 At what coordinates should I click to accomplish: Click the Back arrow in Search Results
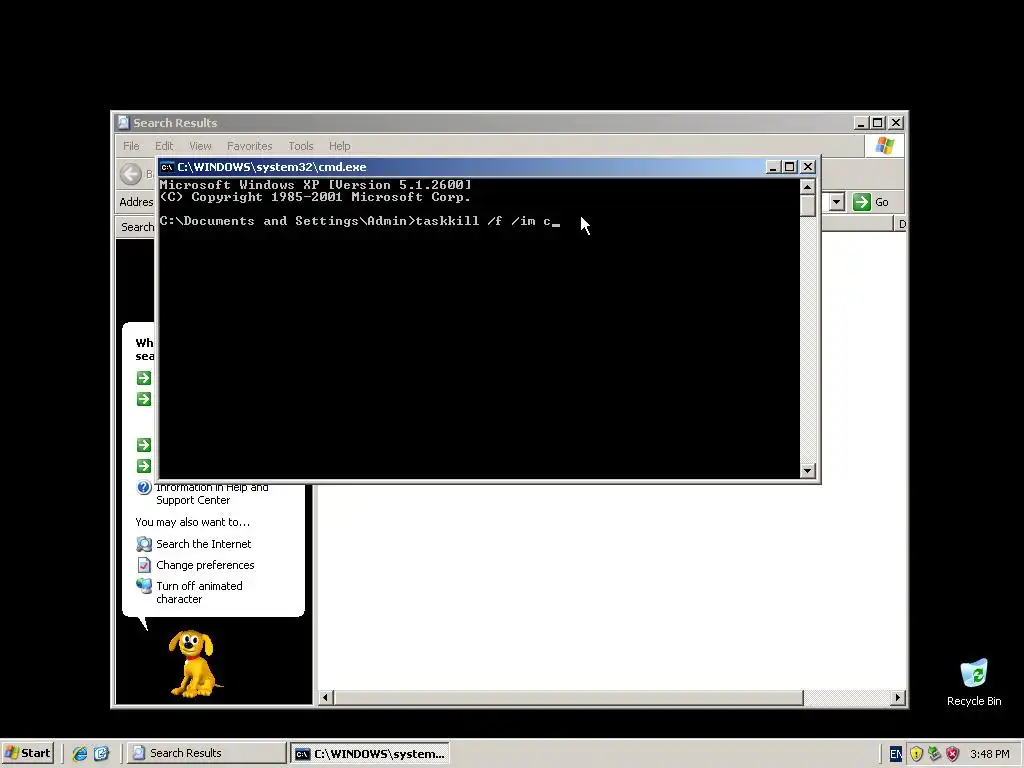(x=131, y=174)
